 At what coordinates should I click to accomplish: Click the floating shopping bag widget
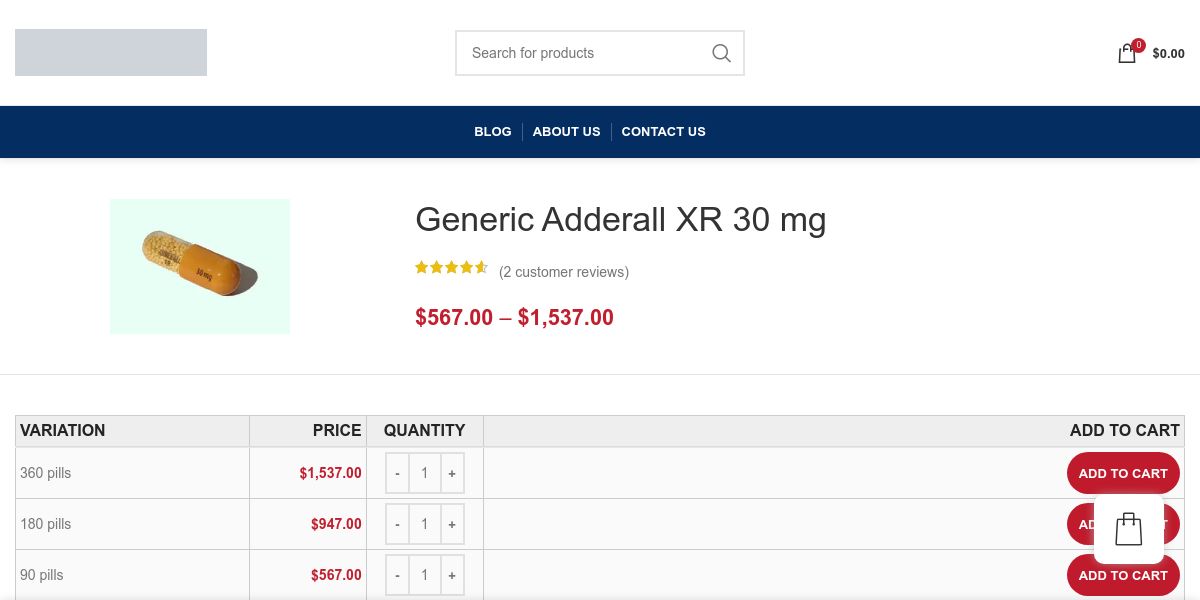tap(1128, 529)
